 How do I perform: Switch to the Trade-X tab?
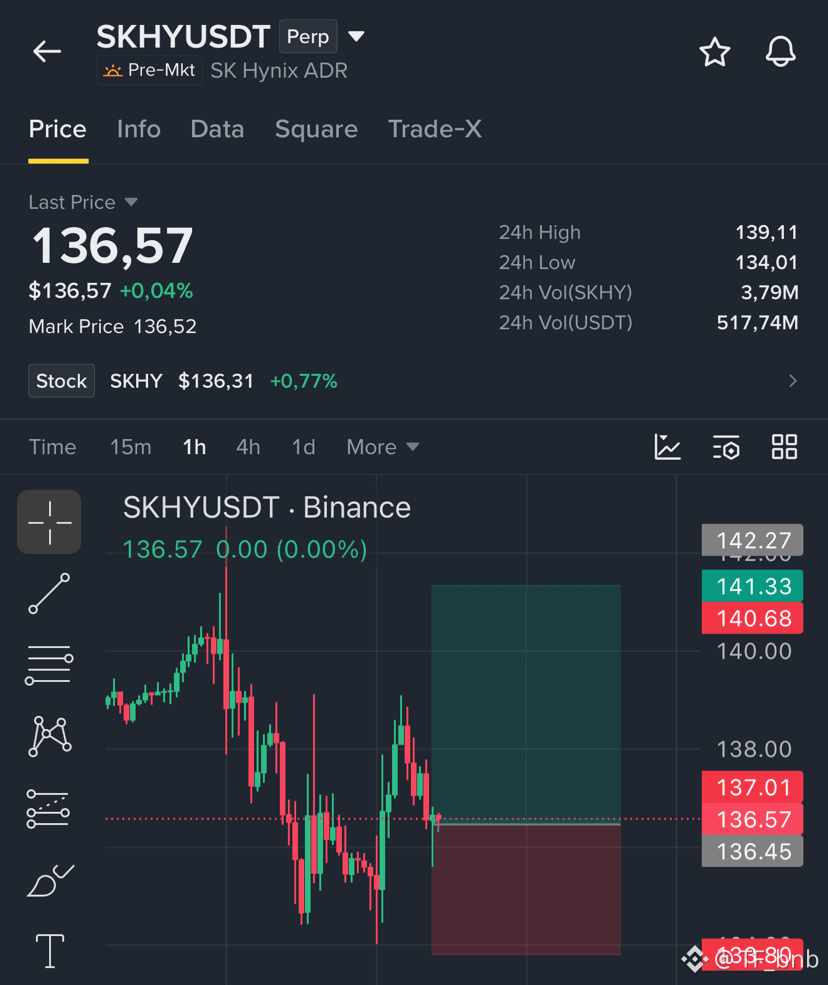pyautogui.click(x=435, y=129)
